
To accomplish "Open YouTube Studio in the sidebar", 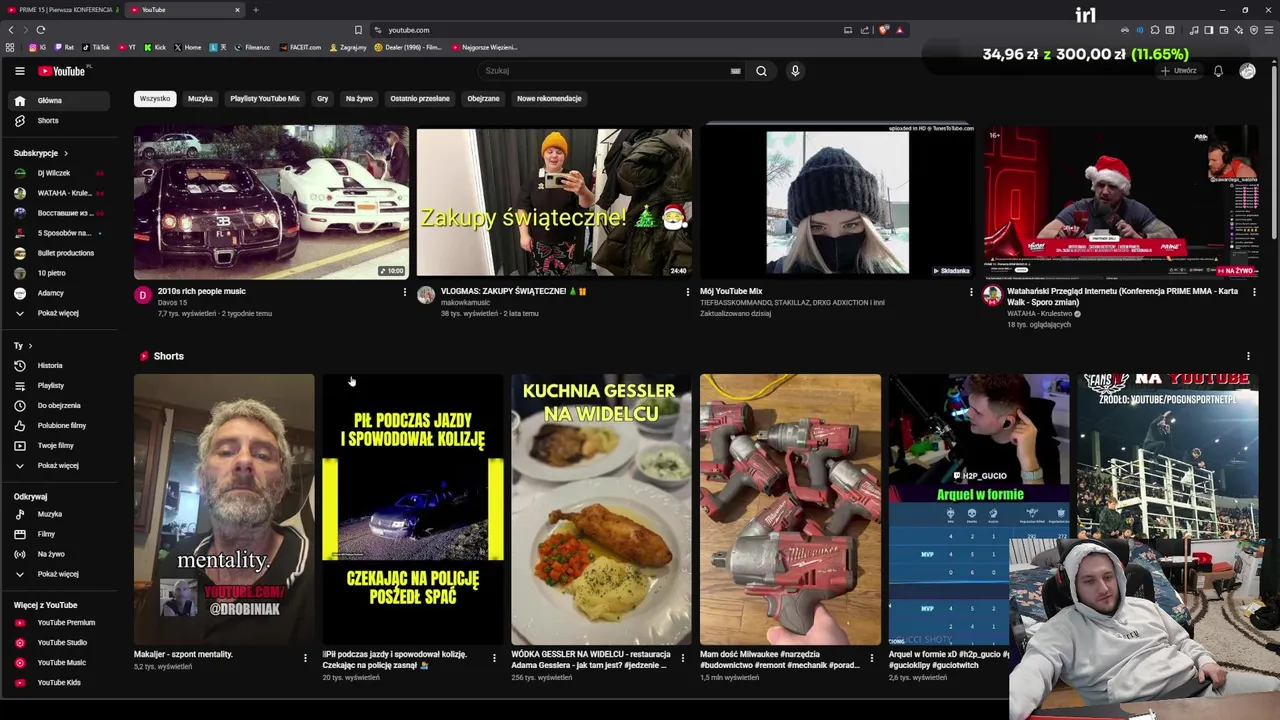I will pyautogui.click(x=59, y=642).
